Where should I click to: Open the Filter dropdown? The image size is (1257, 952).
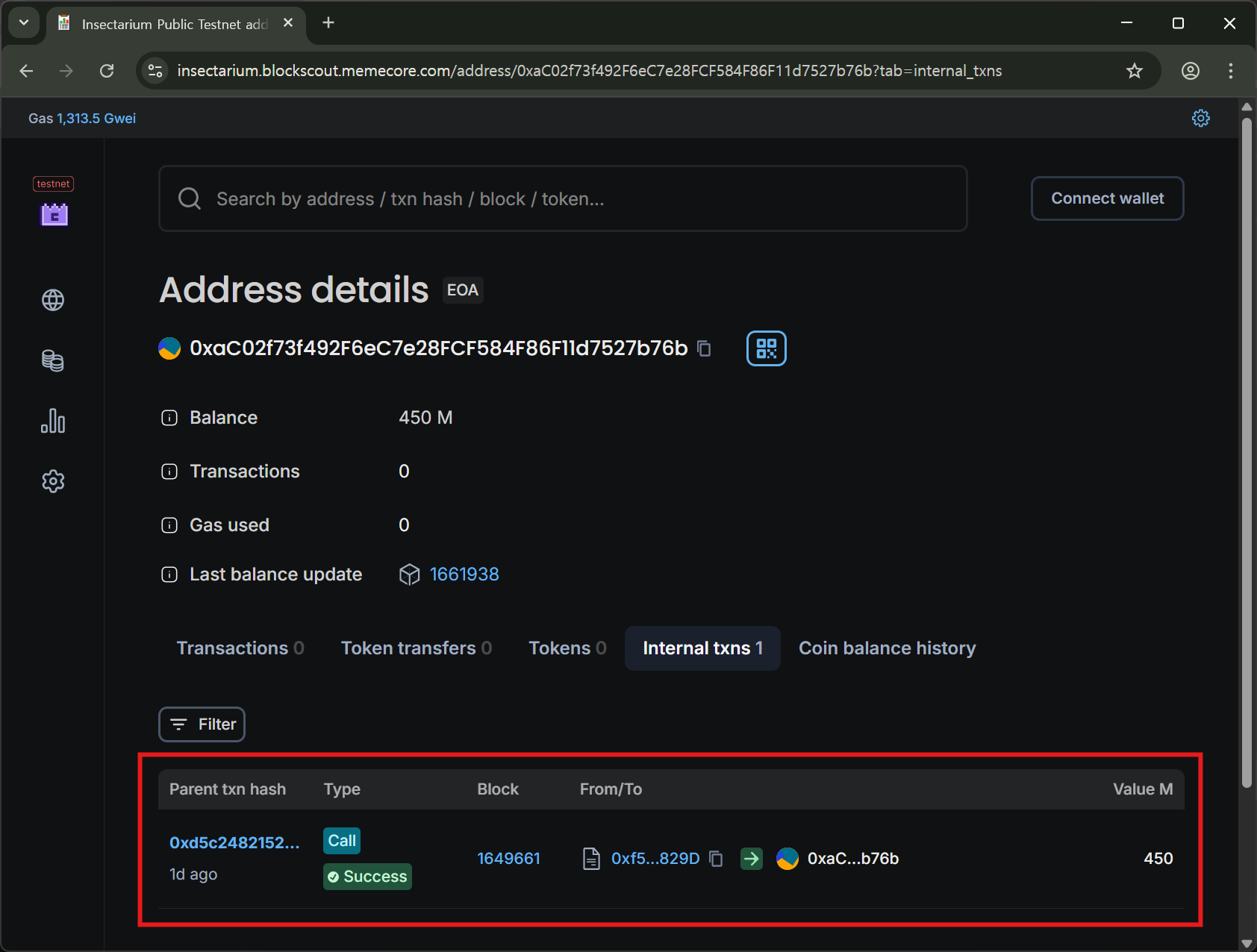click(202, 724)
